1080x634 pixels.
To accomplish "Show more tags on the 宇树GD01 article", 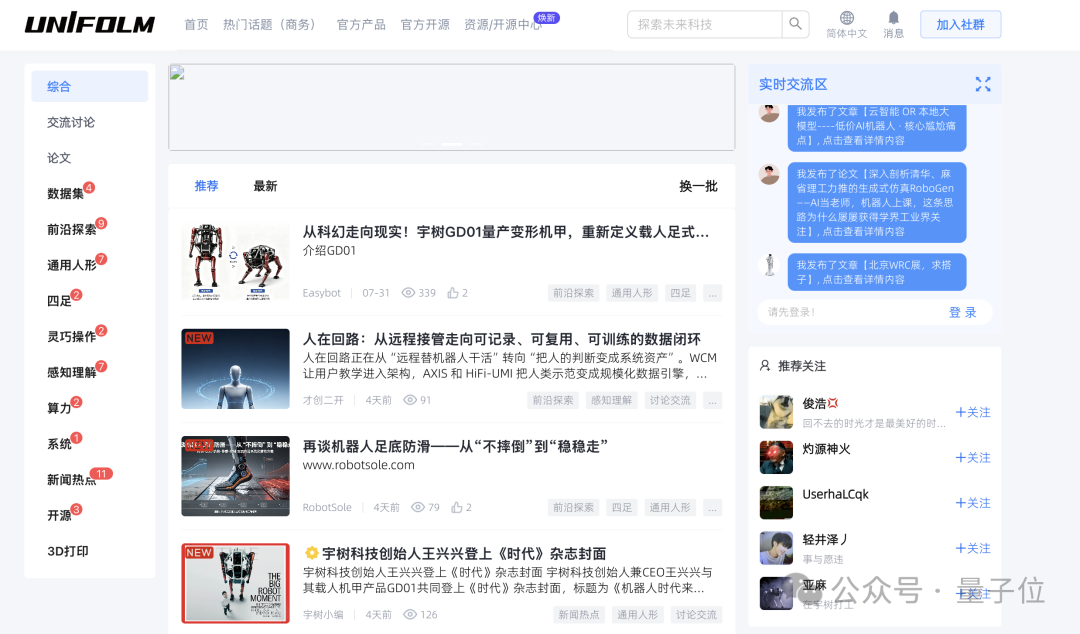I will [713, 293].
